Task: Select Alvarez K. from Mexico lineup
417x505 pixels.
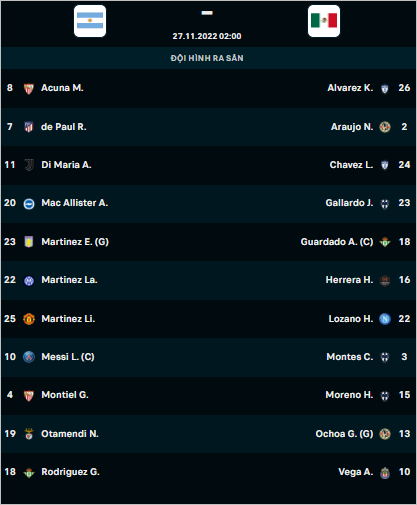Action: click(x=350, y=88)
